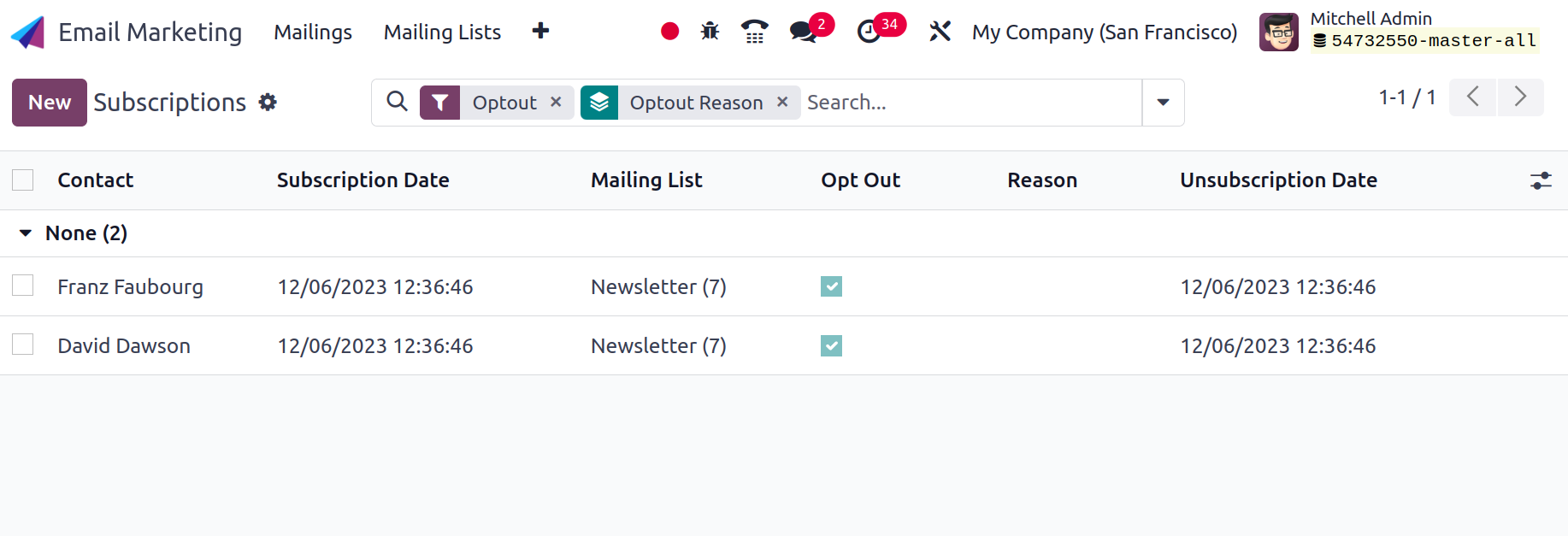Click the red record dot icon

click(x=670, y=32)
